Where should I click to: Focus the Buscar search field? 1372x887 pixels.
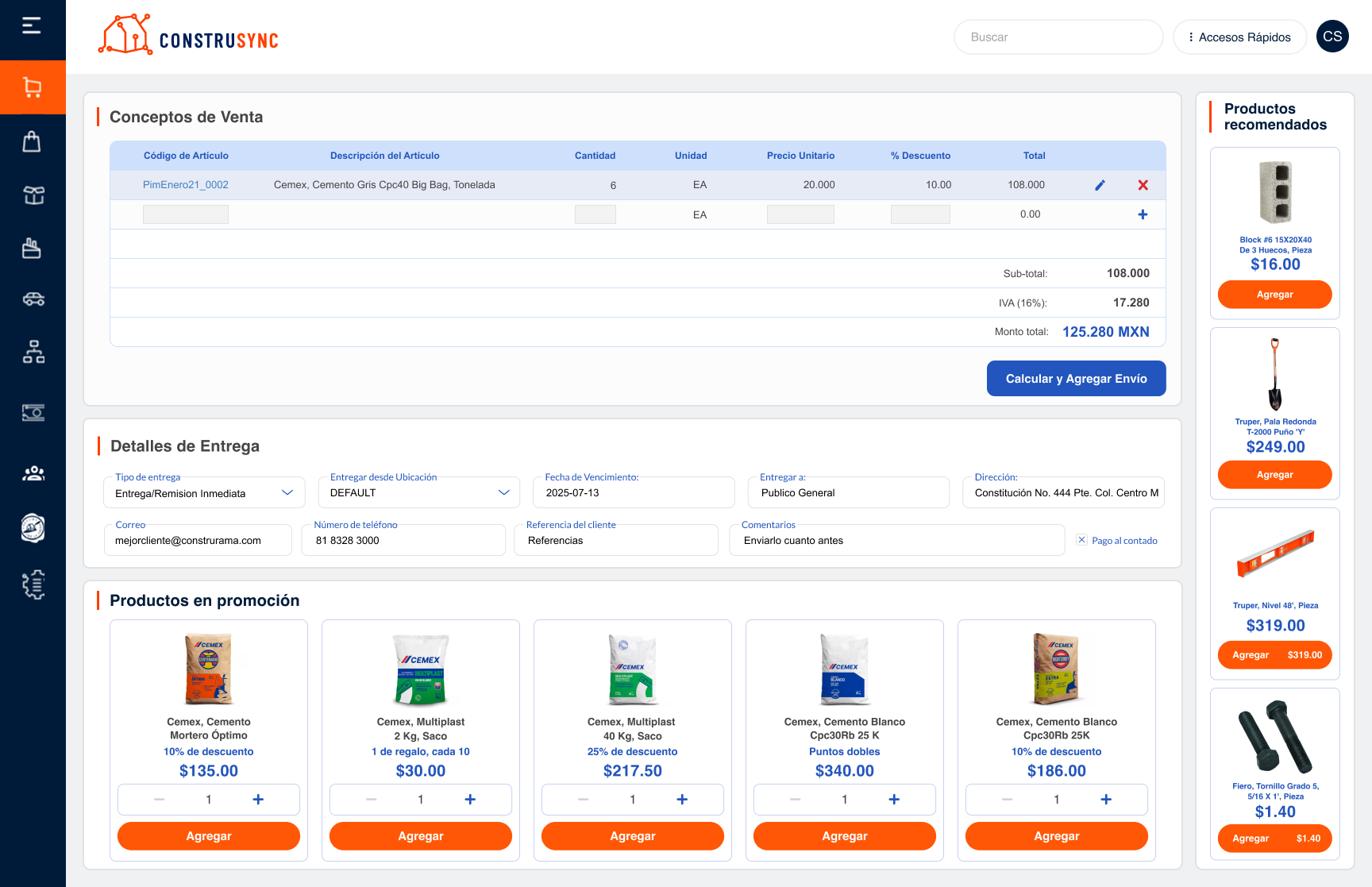pos(1058,37)
